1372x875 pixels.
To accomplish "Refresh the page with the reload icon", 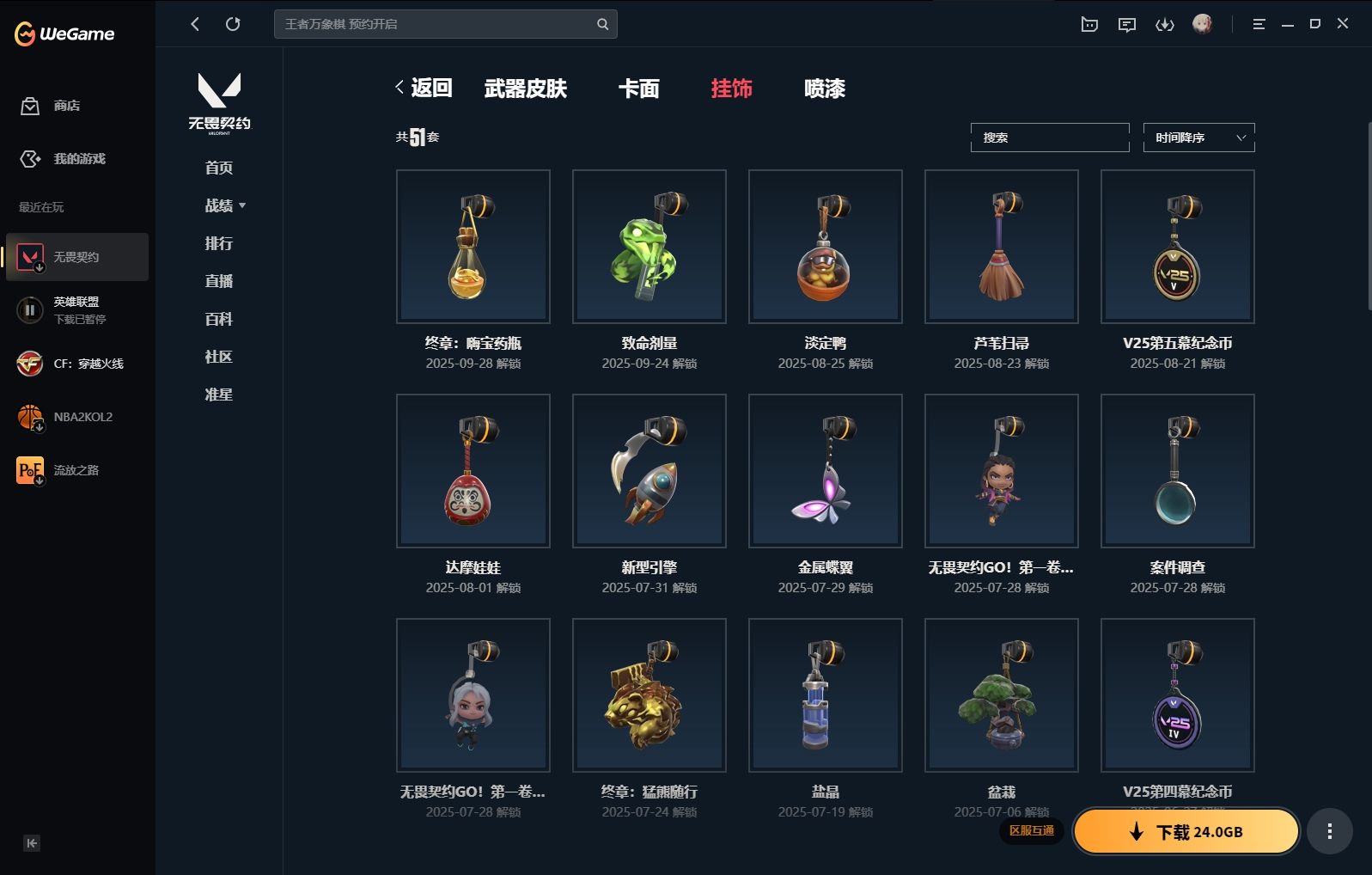I will pyautogui.click(x=233, y=24).
